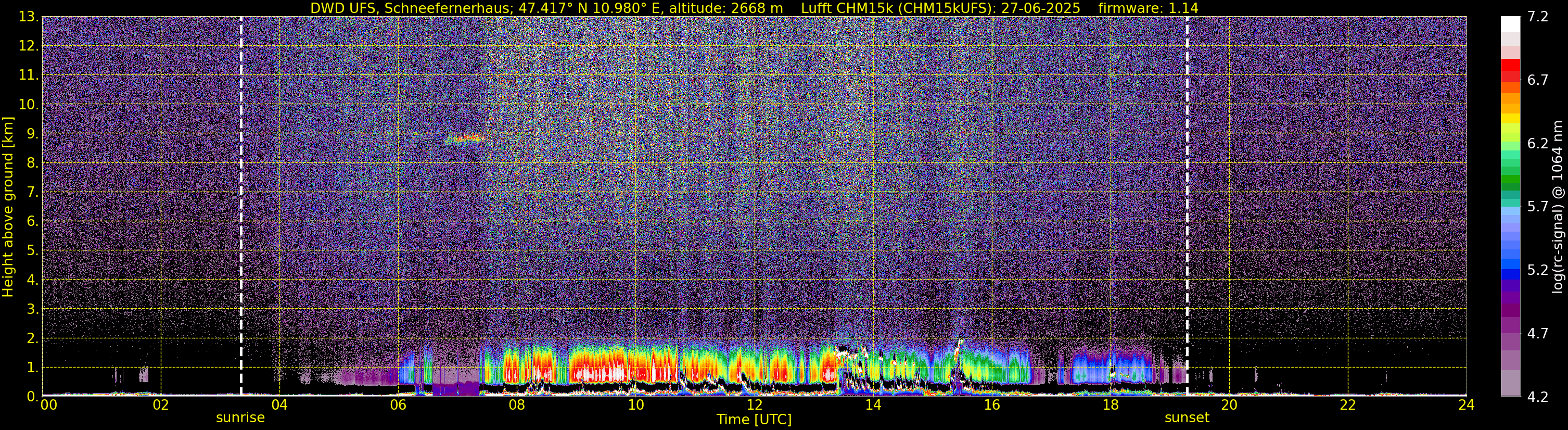Image resolution: width=1568 pixels, height=430 pixels.
Task: Click the colorbar value '4.2'
Action: pyautogui.click(x=1538, y=397)
